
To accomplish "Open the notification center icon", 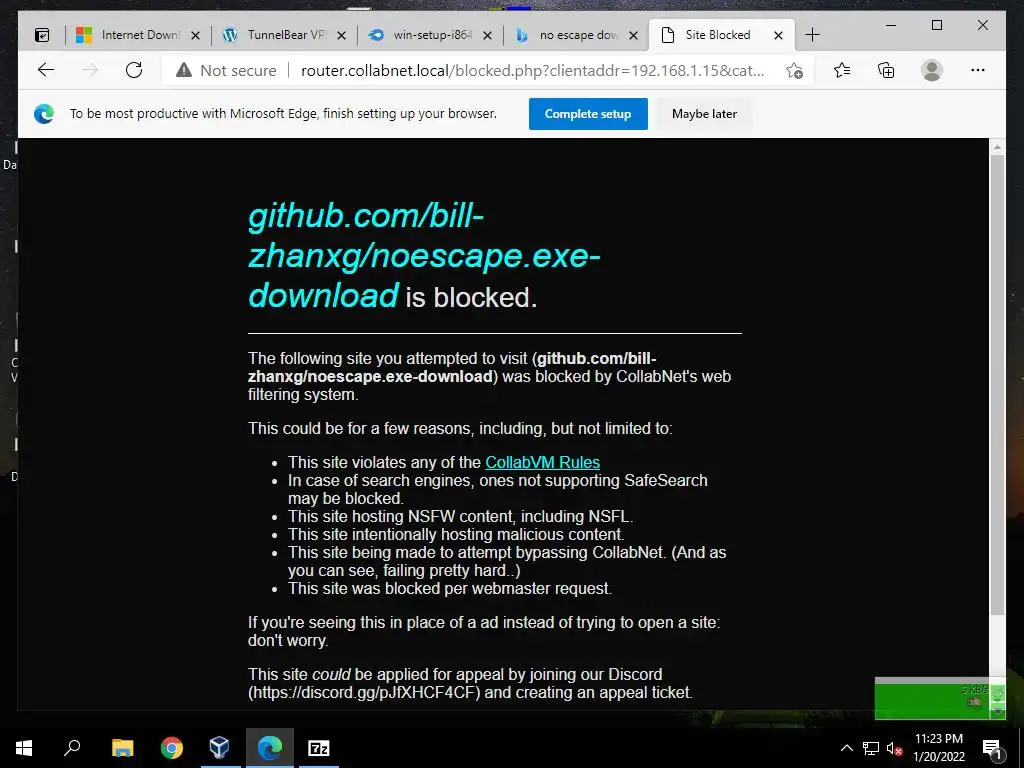I will (992, 748).
